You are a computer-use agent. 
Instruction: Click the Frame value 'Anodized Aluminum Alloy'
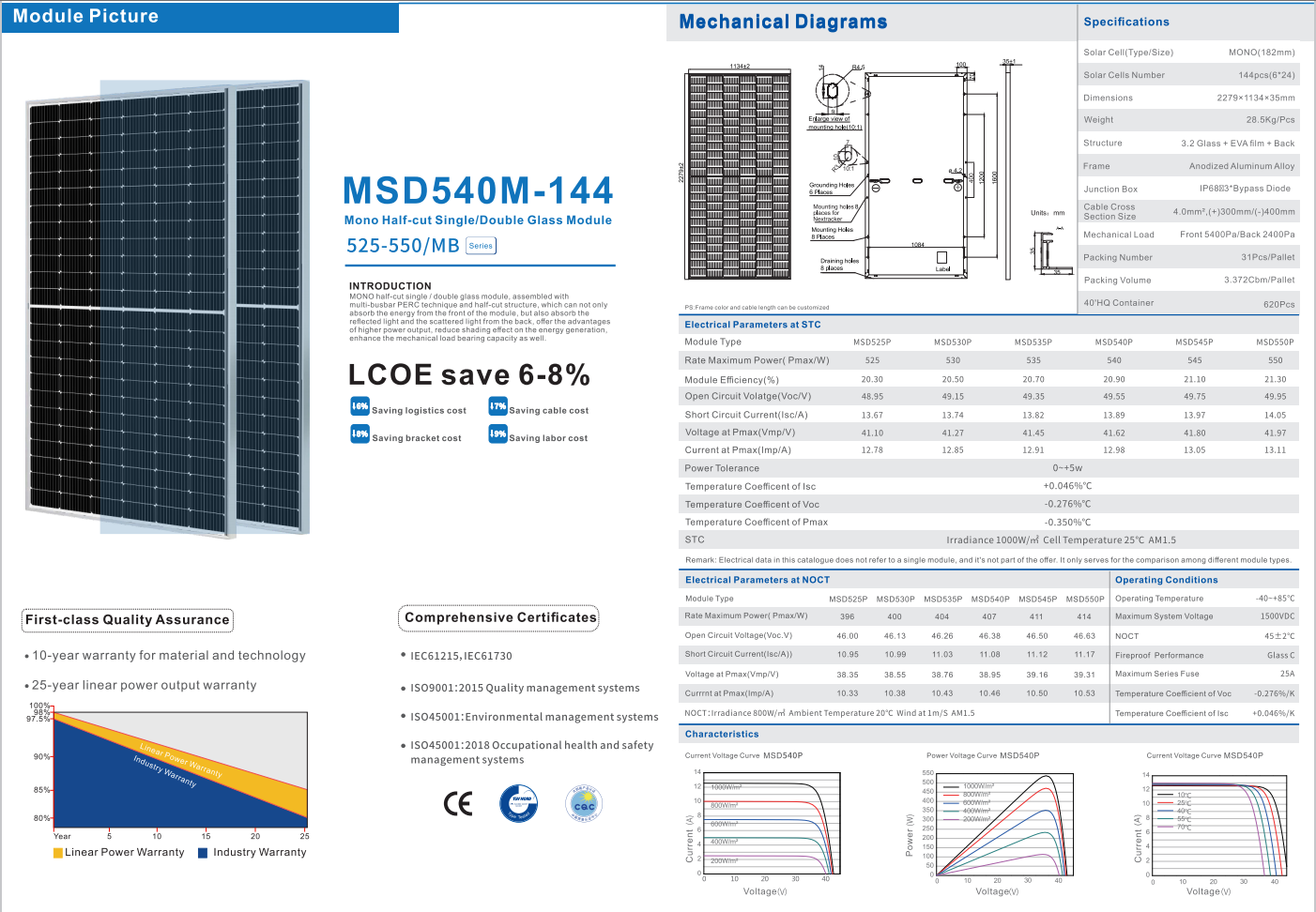click(x=1242, y=166)
